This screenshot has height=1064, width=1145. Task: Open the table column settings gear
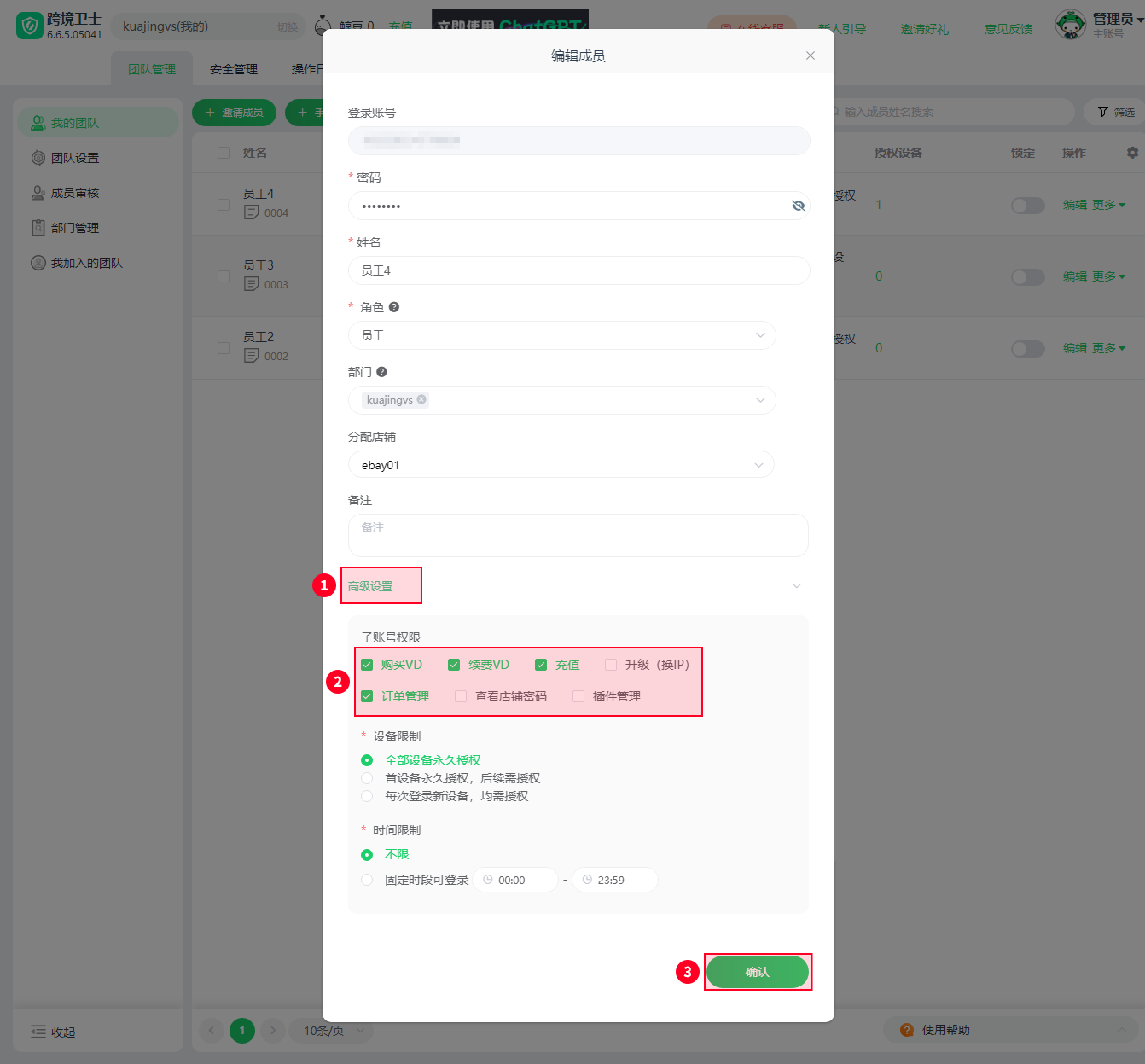click(1132, 153)
